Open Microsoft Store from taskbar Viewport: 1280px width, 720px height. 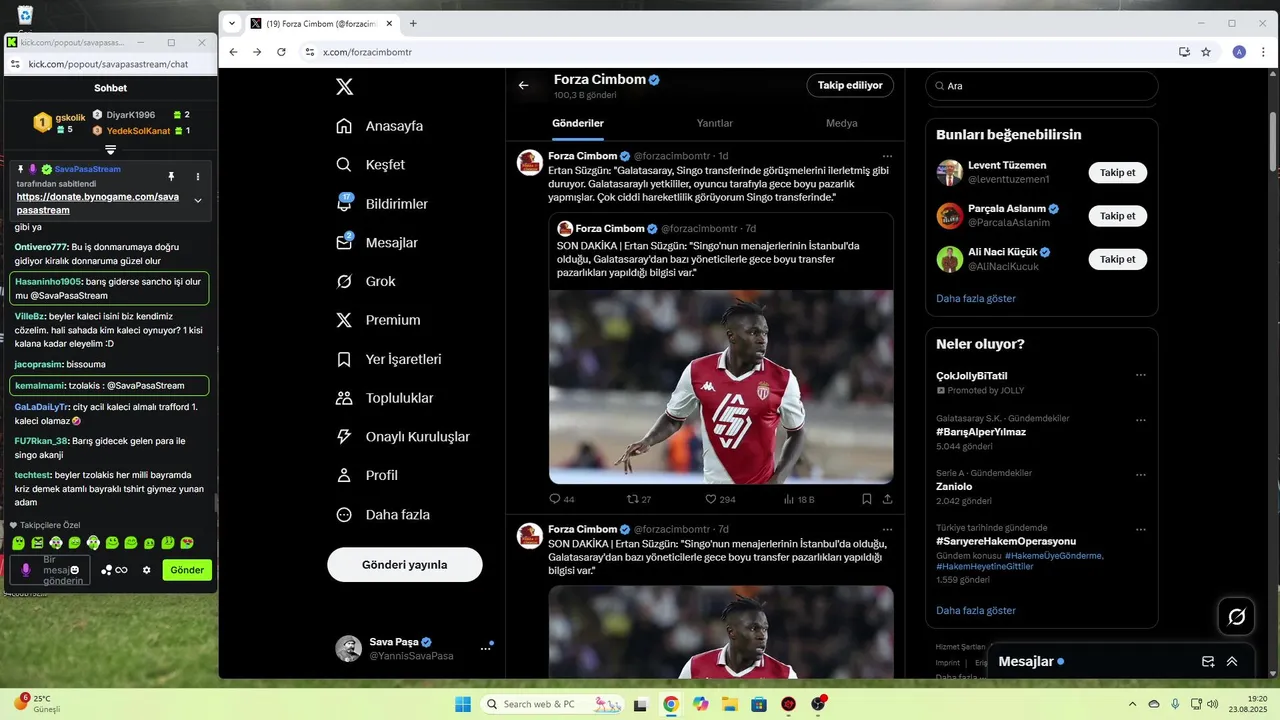[759, 704]
